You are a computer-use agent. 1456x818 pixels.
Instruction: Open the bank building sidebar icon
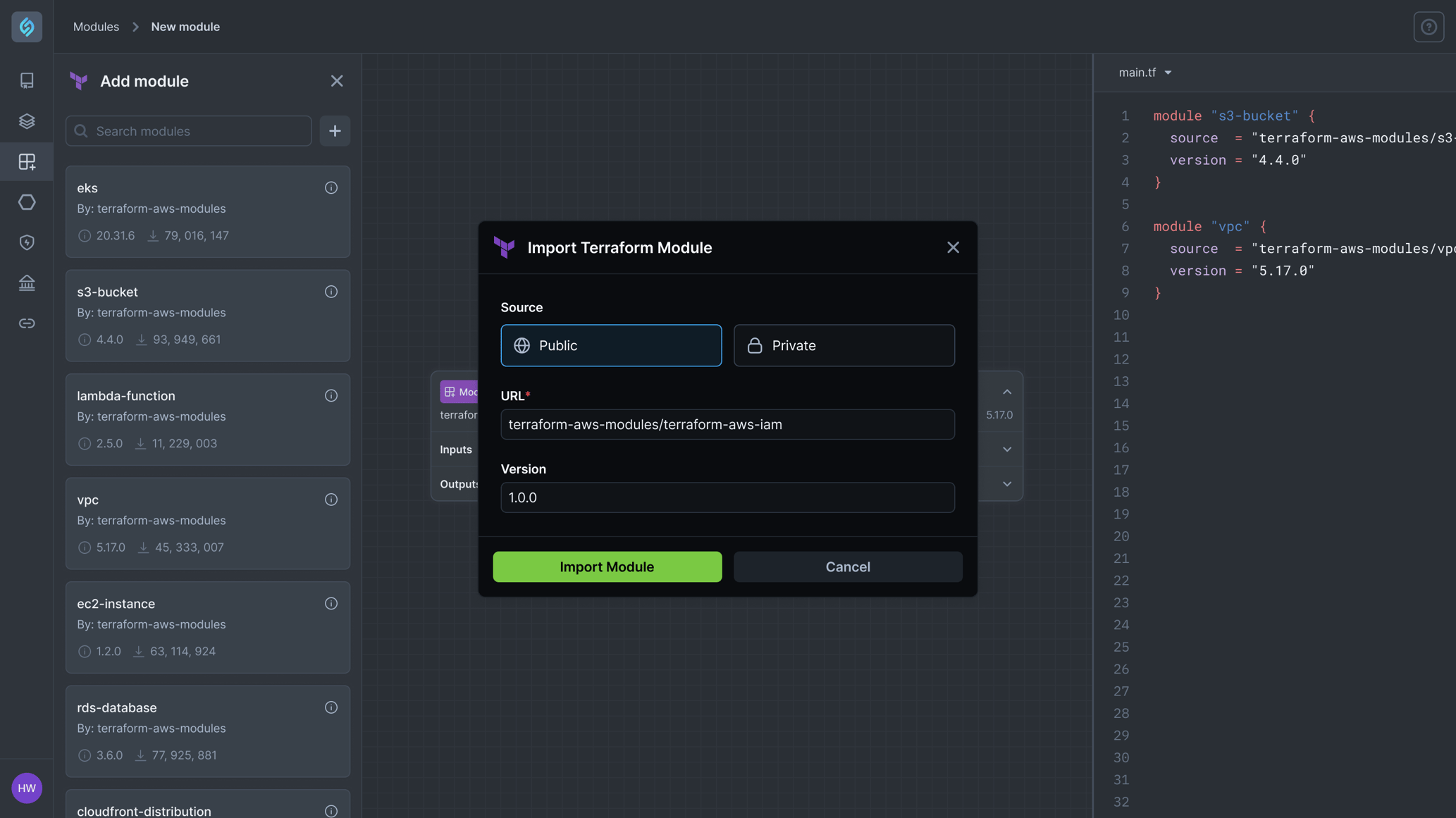point(27,283)
